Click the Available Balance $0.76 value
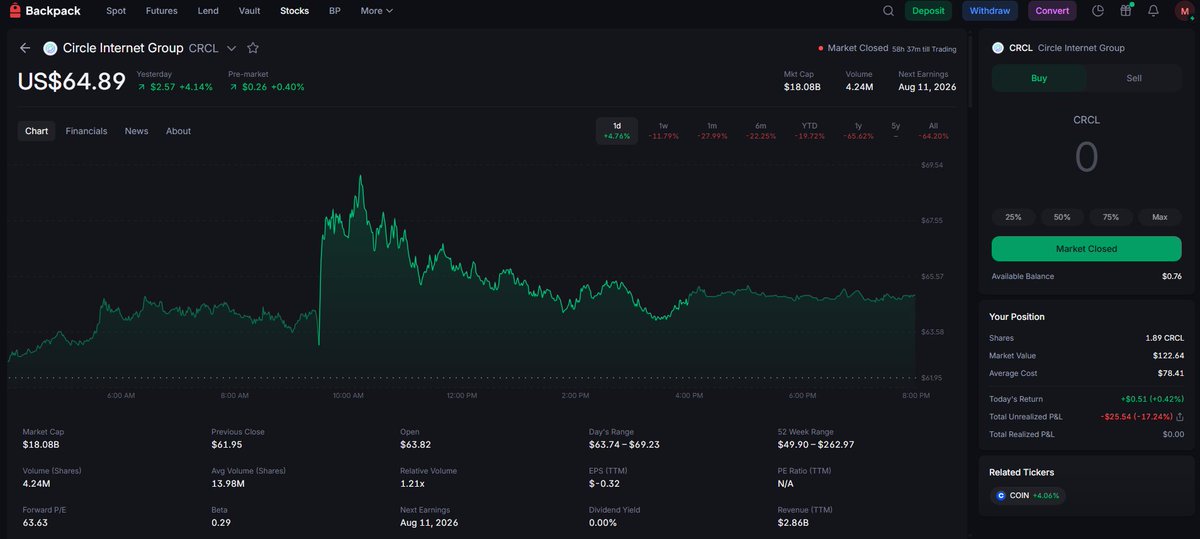Image resolution: width=1200 pixels, height=539 pixels. click(1171, 276)
